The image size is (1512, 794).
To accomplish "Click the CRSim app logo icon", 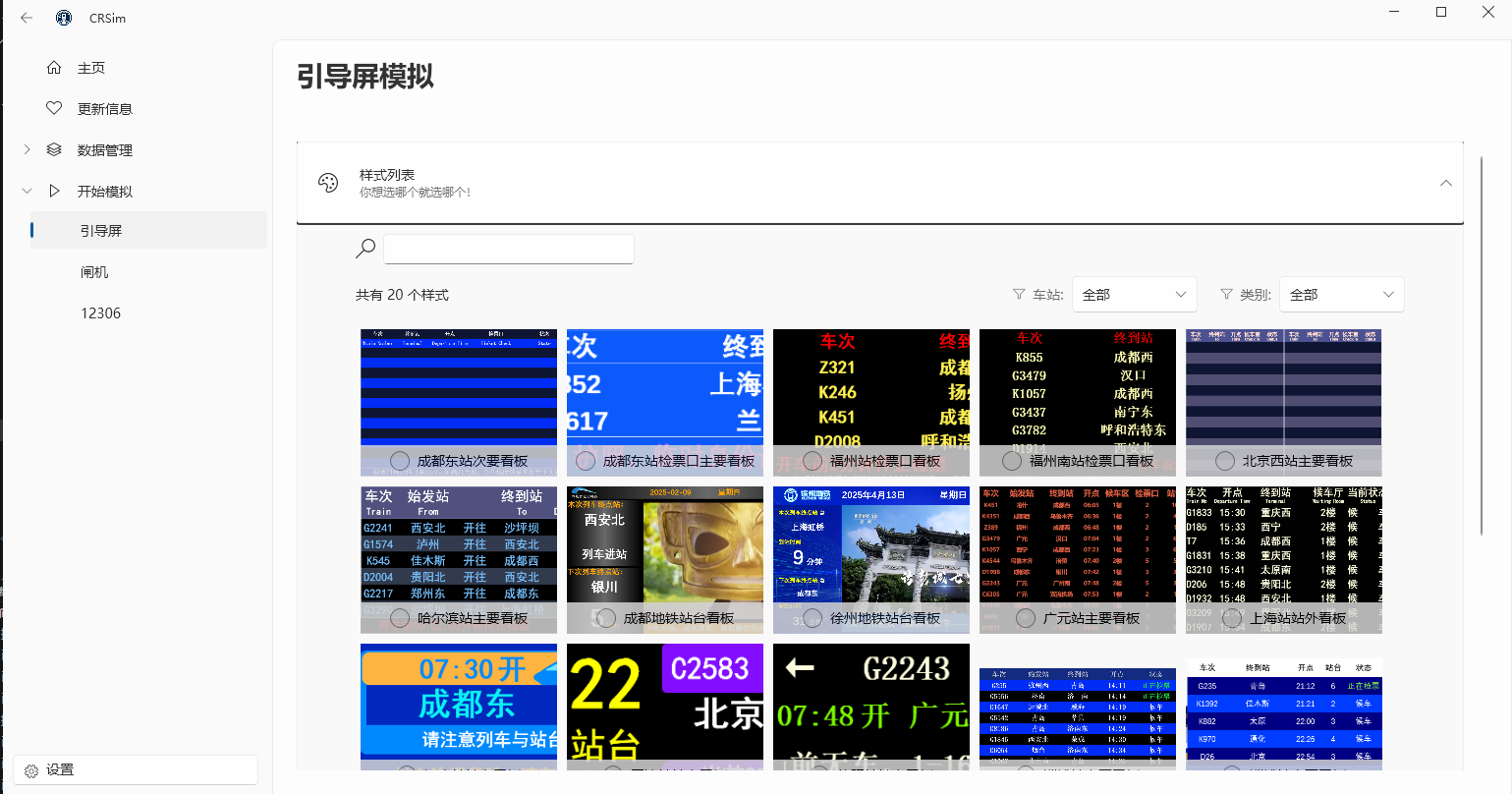I will tap(64, 18).
